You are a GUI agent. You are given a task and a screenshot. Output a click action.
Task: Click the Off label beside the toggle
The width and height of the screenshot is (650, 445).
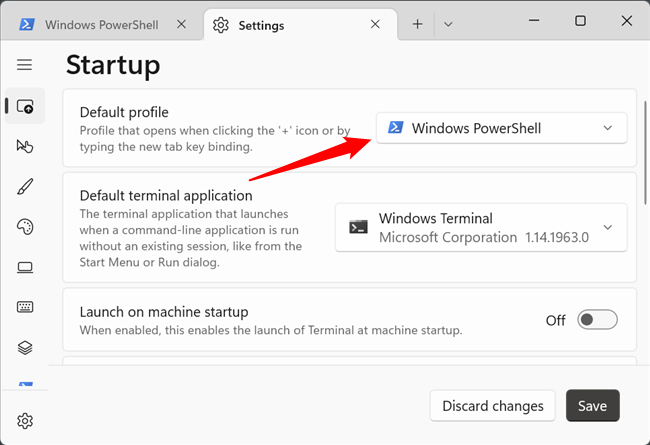(555, 320)
